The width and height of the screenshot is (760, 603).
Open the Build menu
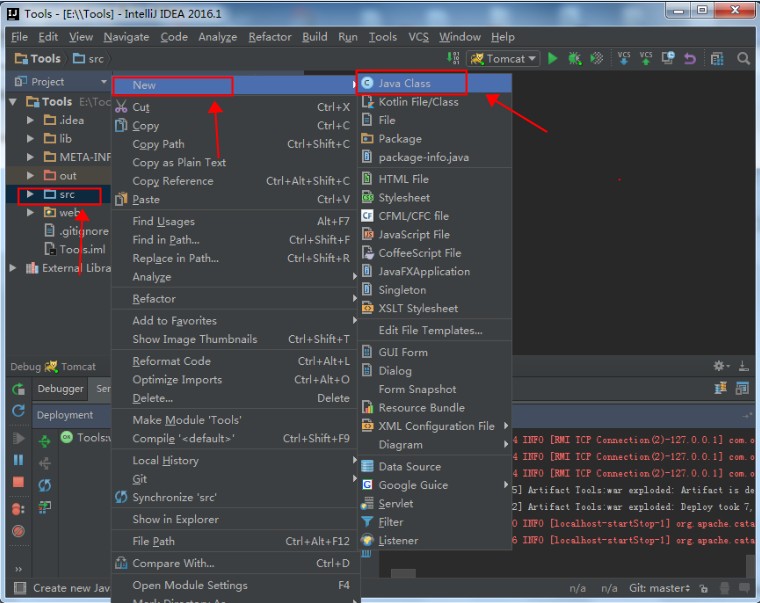click(315, 37)
